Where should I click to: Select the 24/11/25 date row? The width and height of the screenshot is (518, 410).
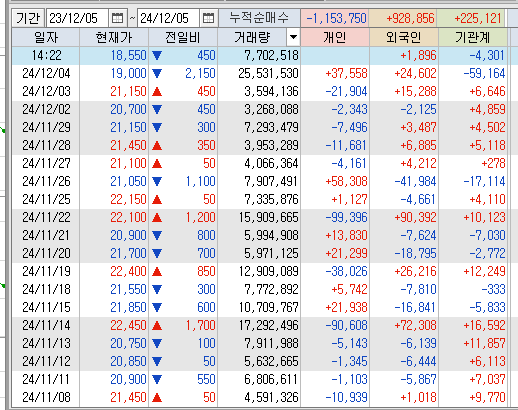(x=46, y=199)
